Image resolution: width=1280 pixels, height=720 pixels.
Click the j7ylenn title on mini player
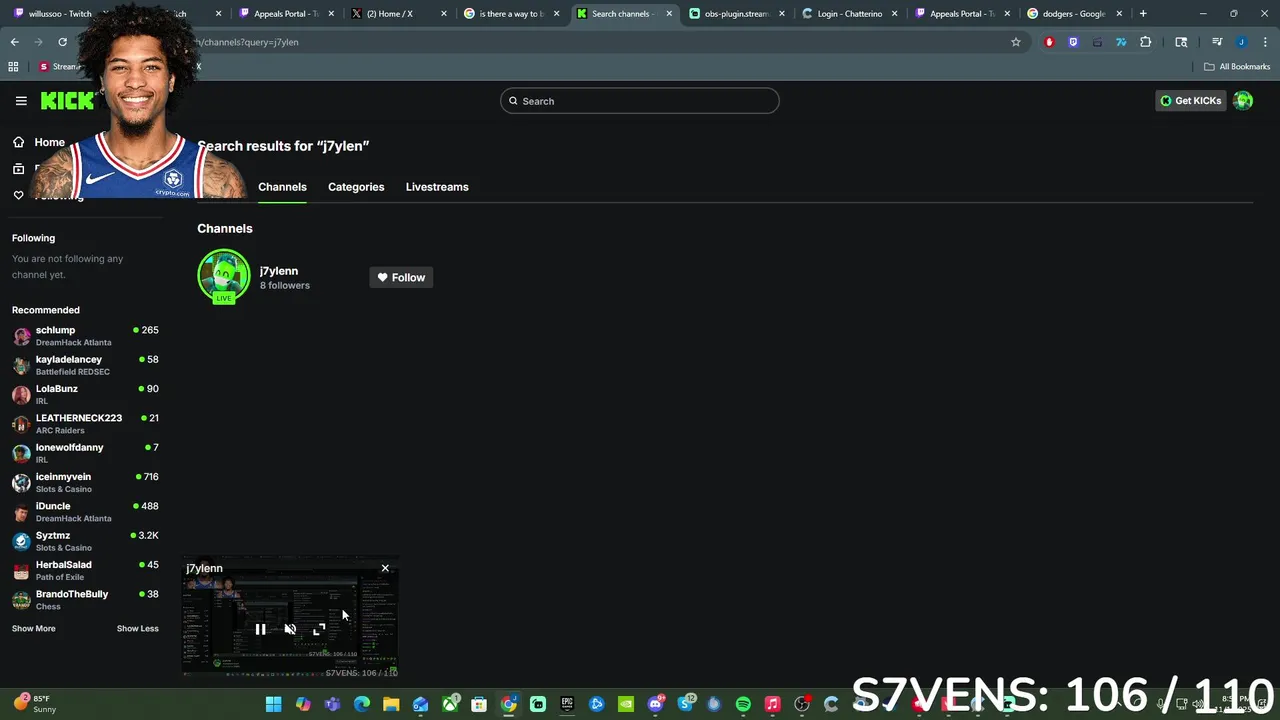tap(204, 568)
